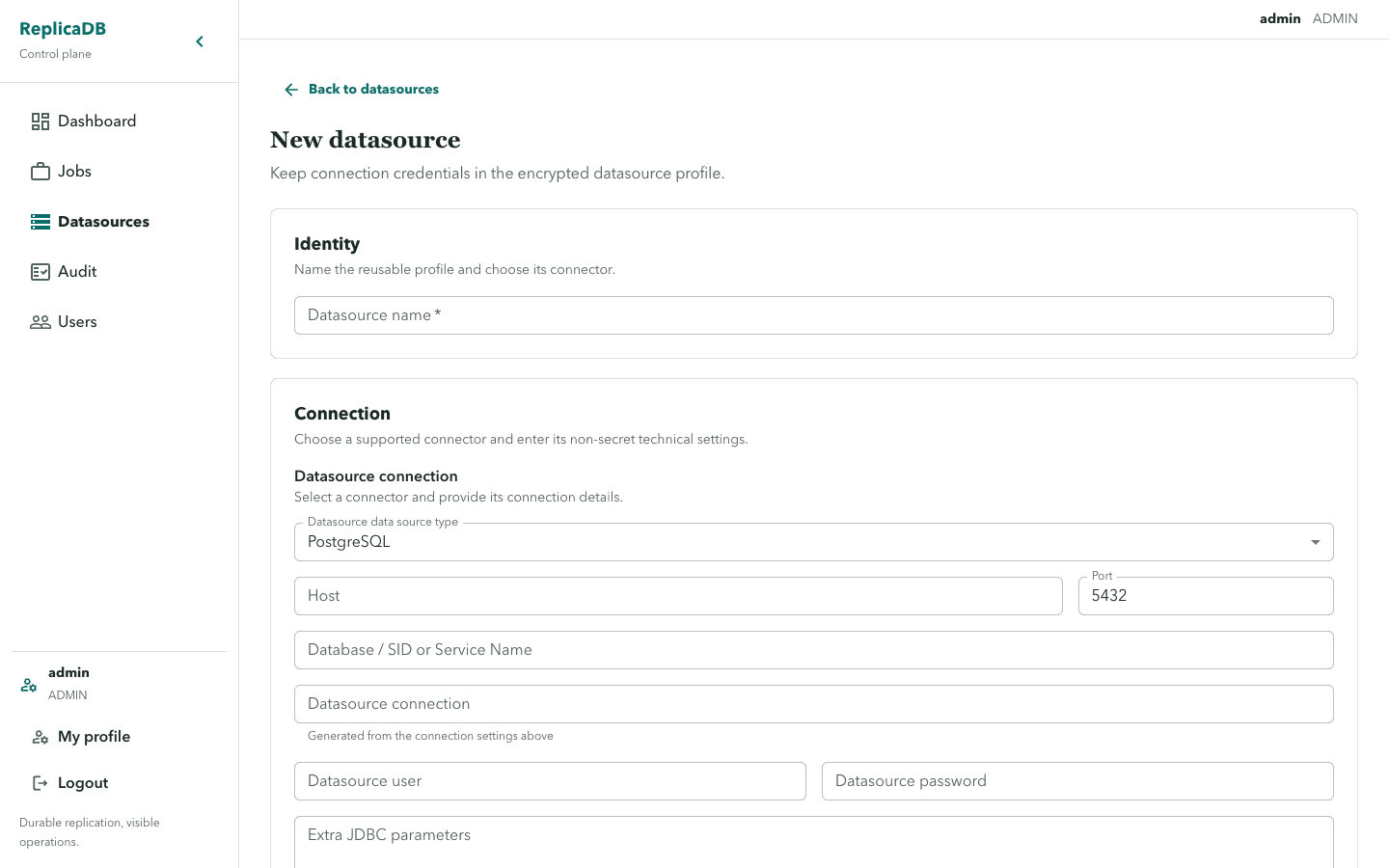Click the admin name in sidebar footer

pos(68,672)
